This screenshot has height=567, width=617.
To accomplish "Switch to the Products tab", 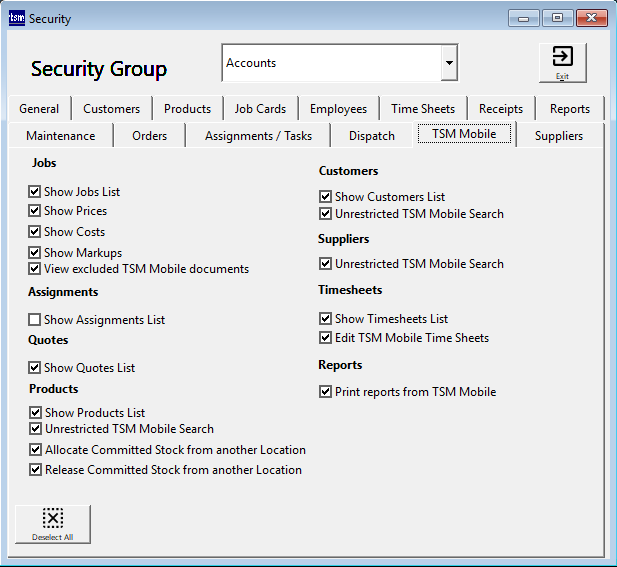I will pos(188,109).
